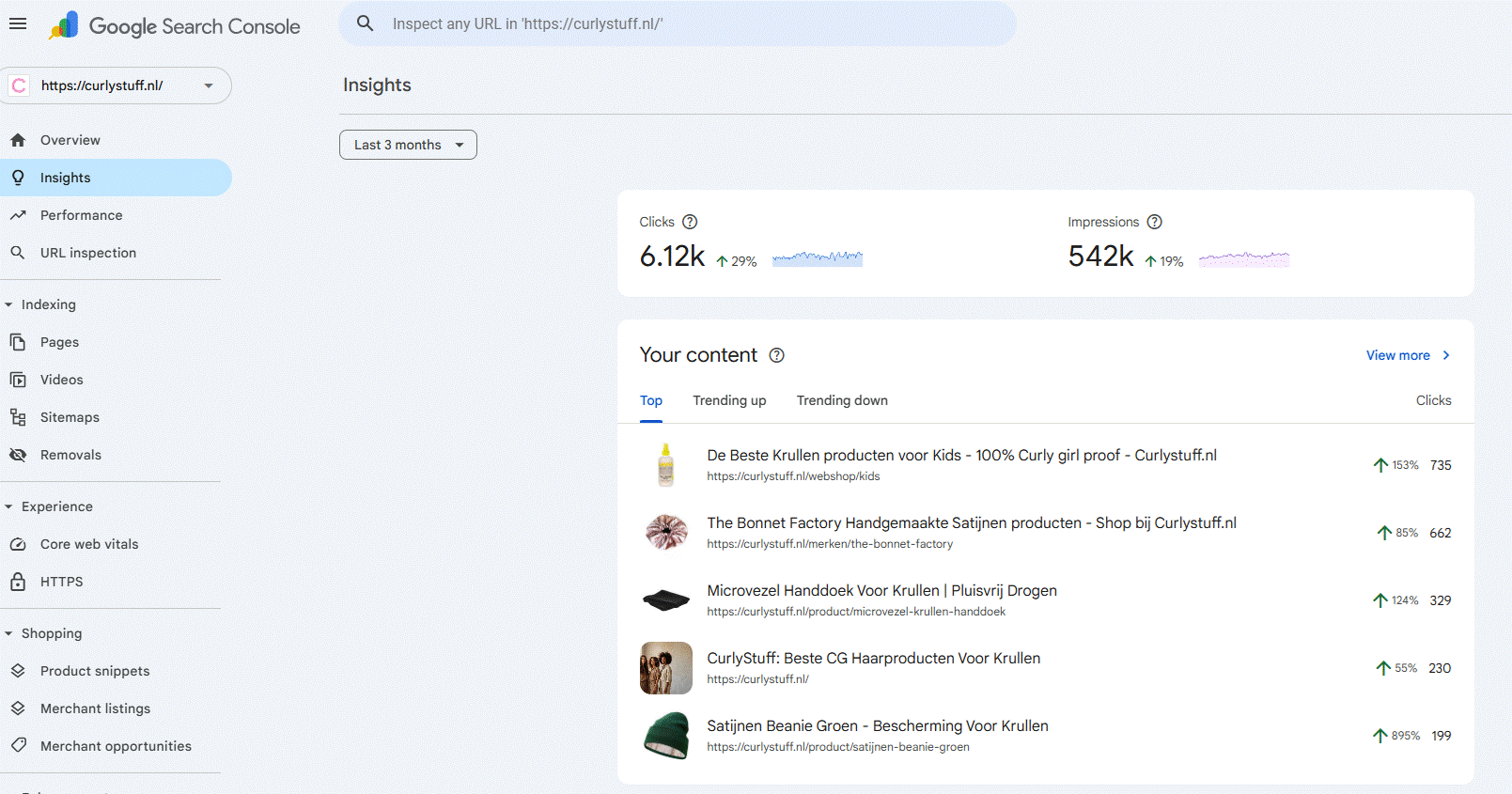The image size is (1512, 794).
Task: Click the Videos icon in sidebar
Action: [18, 380]
